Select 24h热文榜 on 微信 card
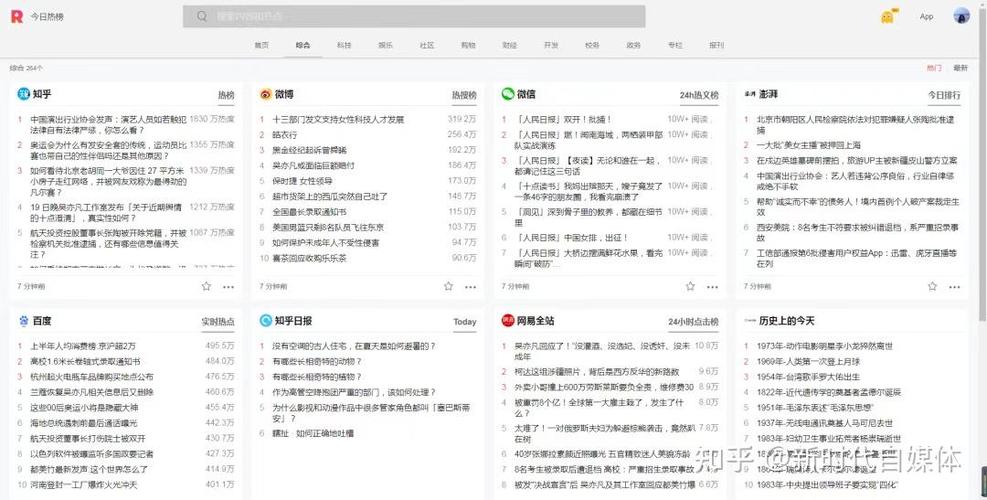987x500 pixels. pos(699,95)
